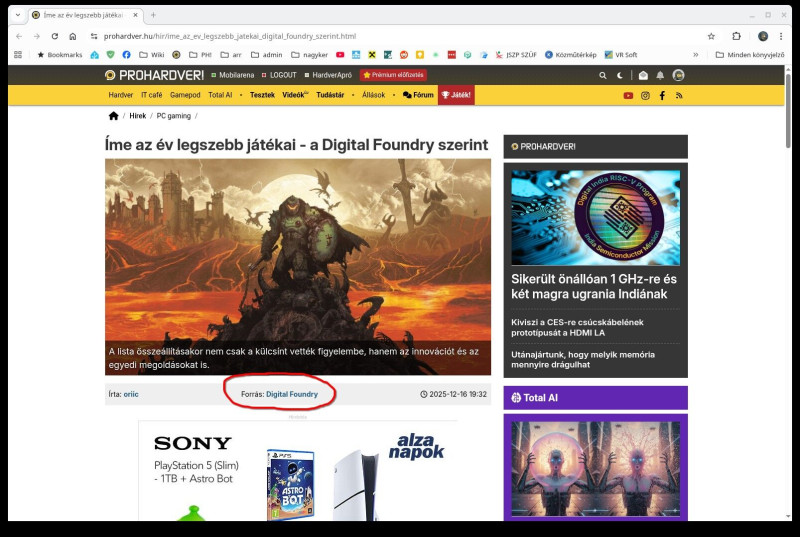This screenshot has height=537, width=800.
Task: Open the Facebook bookmark icon
Action: point(126,55)
